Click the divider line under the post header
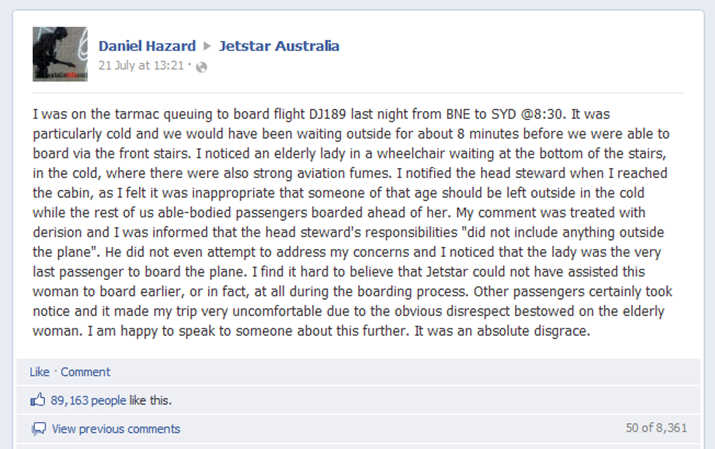Viewport: 715px width, 449px height. pos(358,93)
